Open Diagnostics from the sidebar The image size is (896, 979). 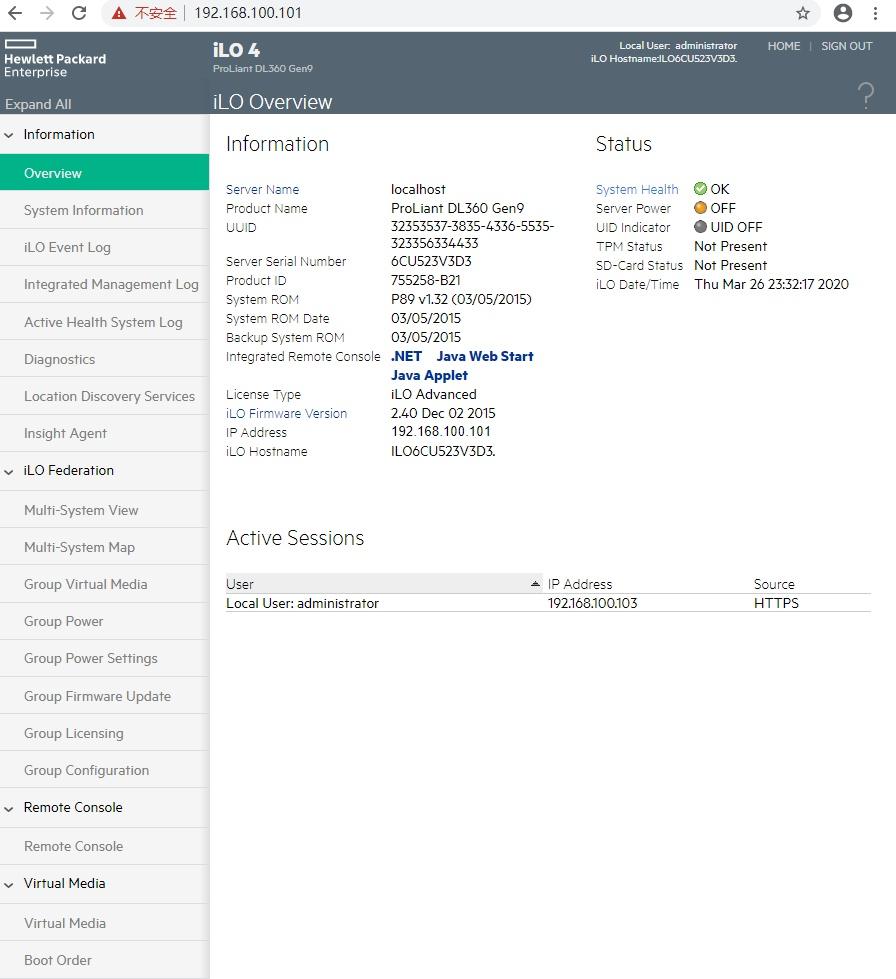pos(60,358)
